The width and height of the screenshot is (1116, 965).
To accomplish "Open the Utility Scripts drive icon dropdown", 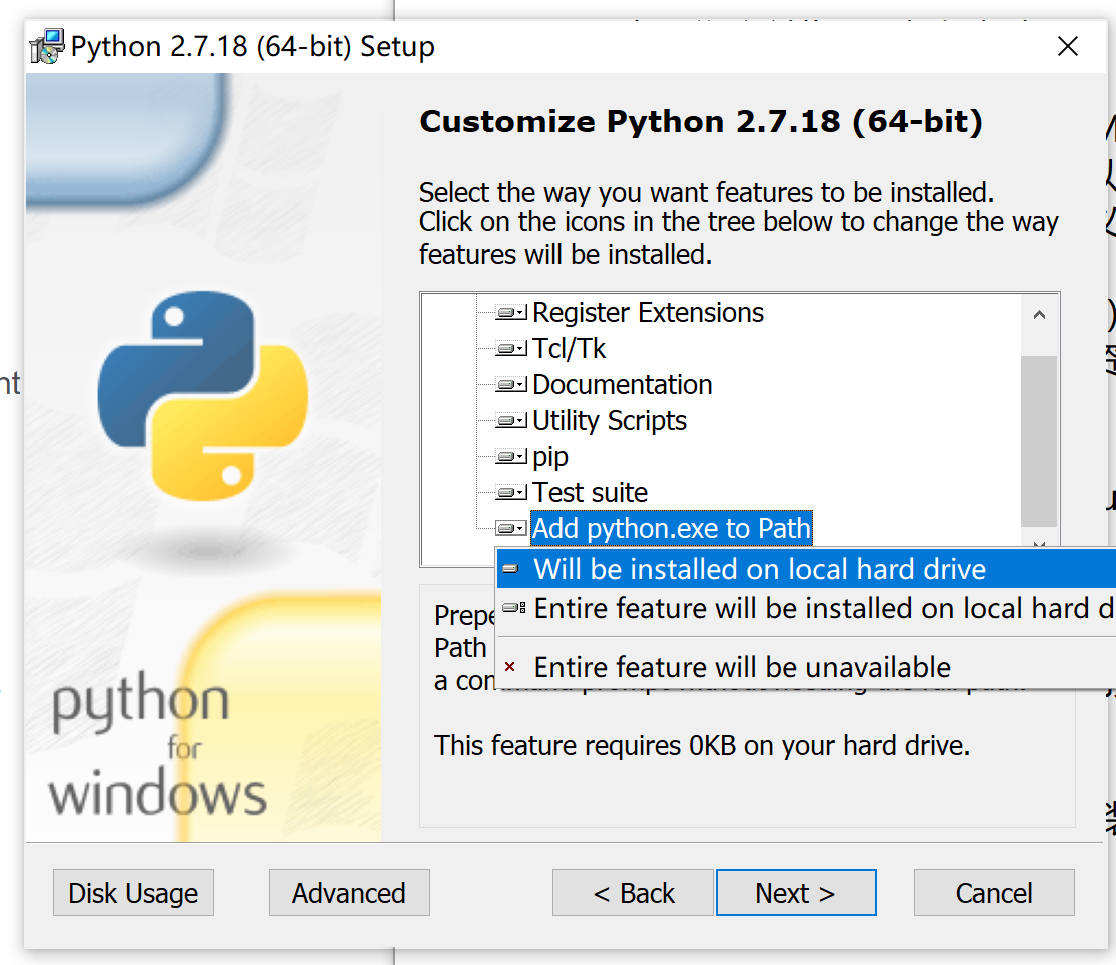I will coord(511,421).
